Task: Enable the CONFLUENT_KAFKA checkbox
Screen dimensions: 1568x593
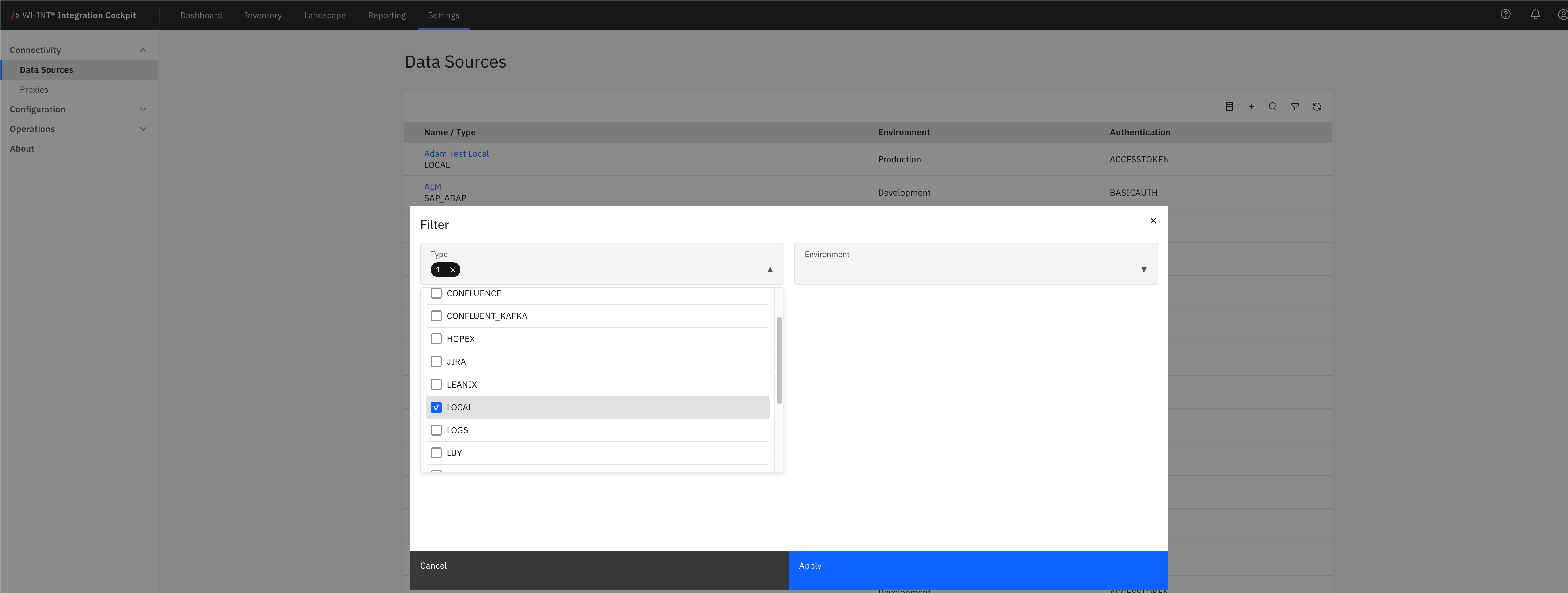Action: pyautogui.click(x=436, y=316)
